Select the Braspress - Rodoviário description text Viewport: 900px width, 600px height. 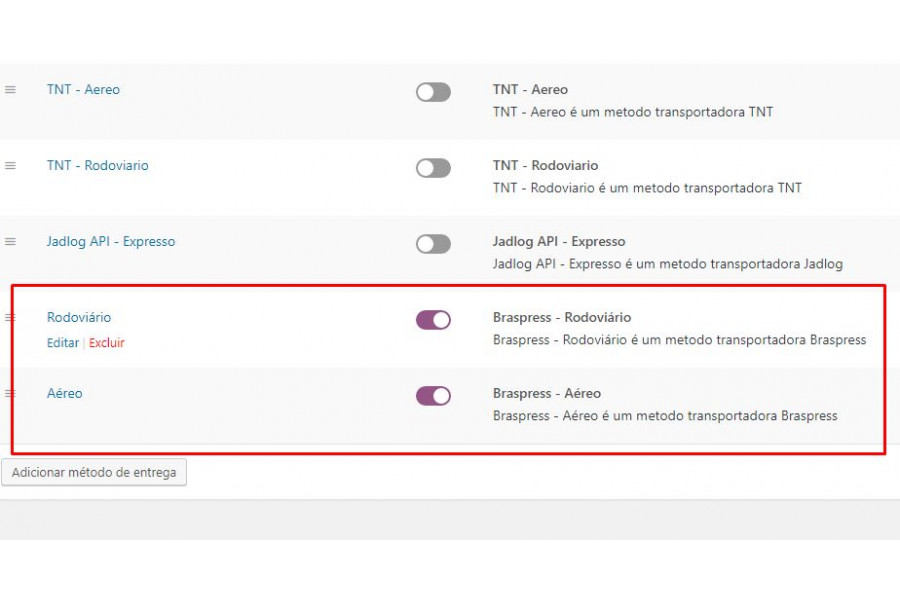680,340
